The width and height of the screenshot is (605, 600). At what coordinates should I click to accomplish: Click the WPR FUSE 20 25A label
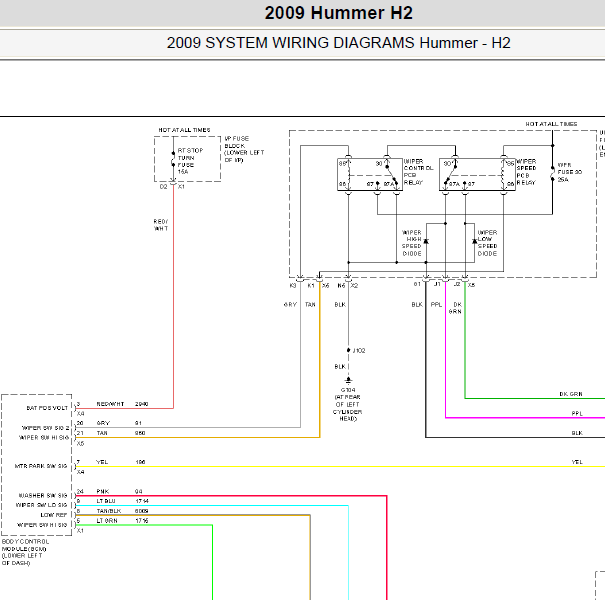coord(570,172)
